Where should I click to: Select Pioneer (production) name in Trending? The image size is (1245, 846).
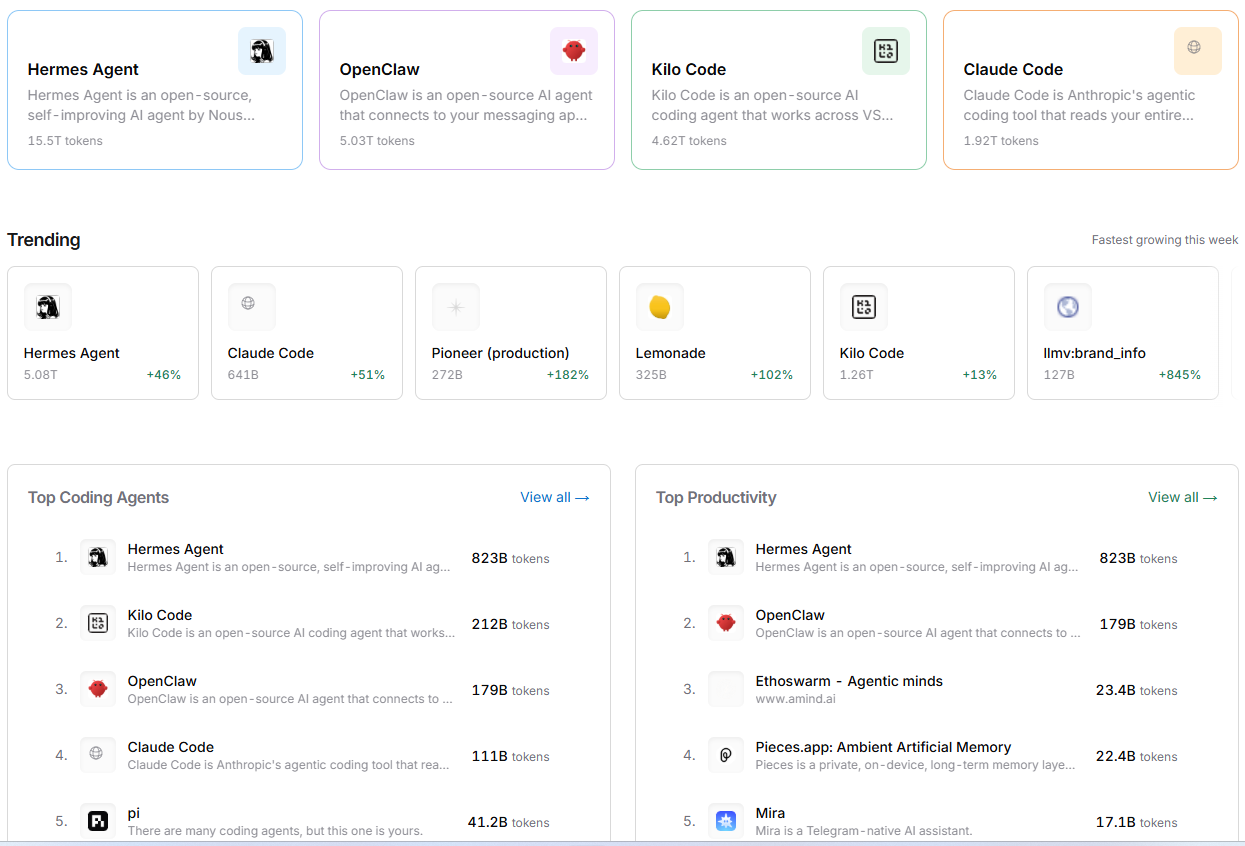click(501, 353)
